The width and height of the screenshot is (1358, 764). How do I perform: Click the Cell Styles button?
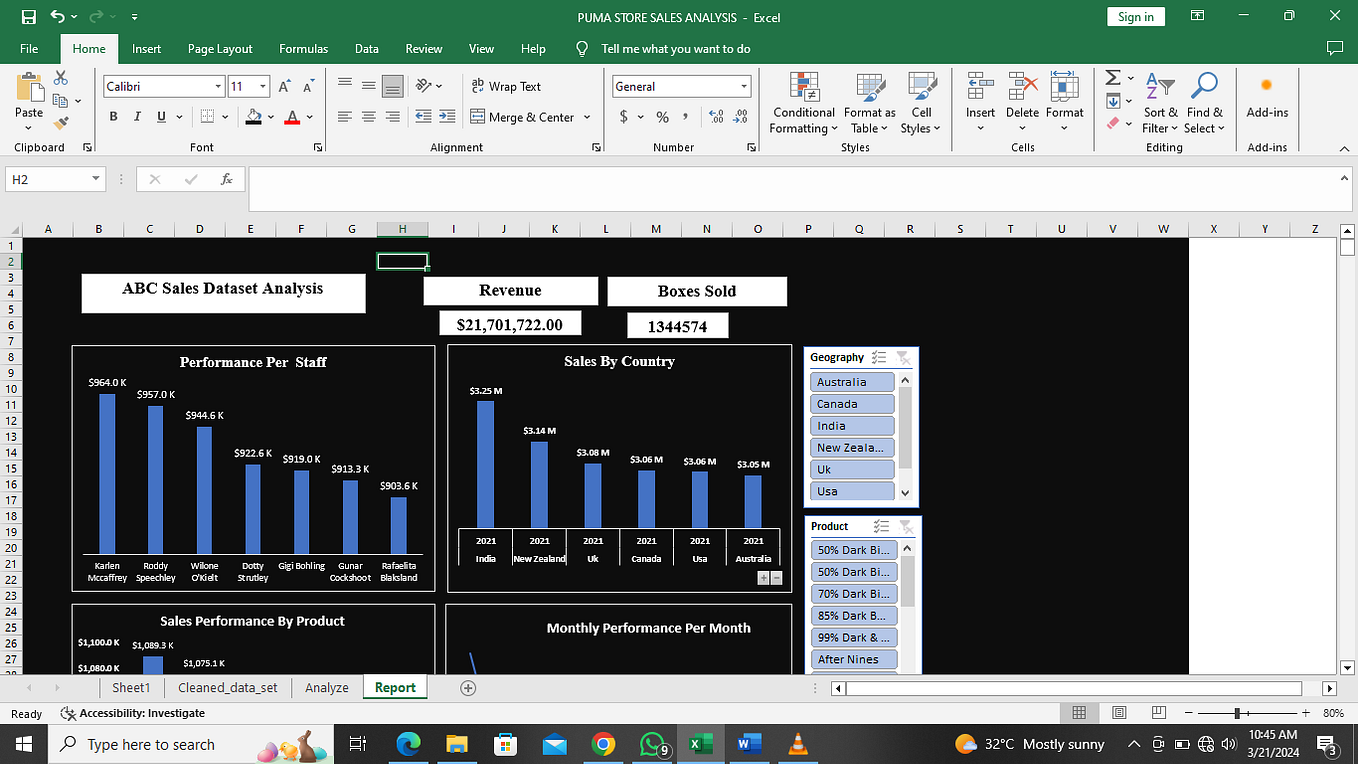pyautogui.click(x=921, y=104)
